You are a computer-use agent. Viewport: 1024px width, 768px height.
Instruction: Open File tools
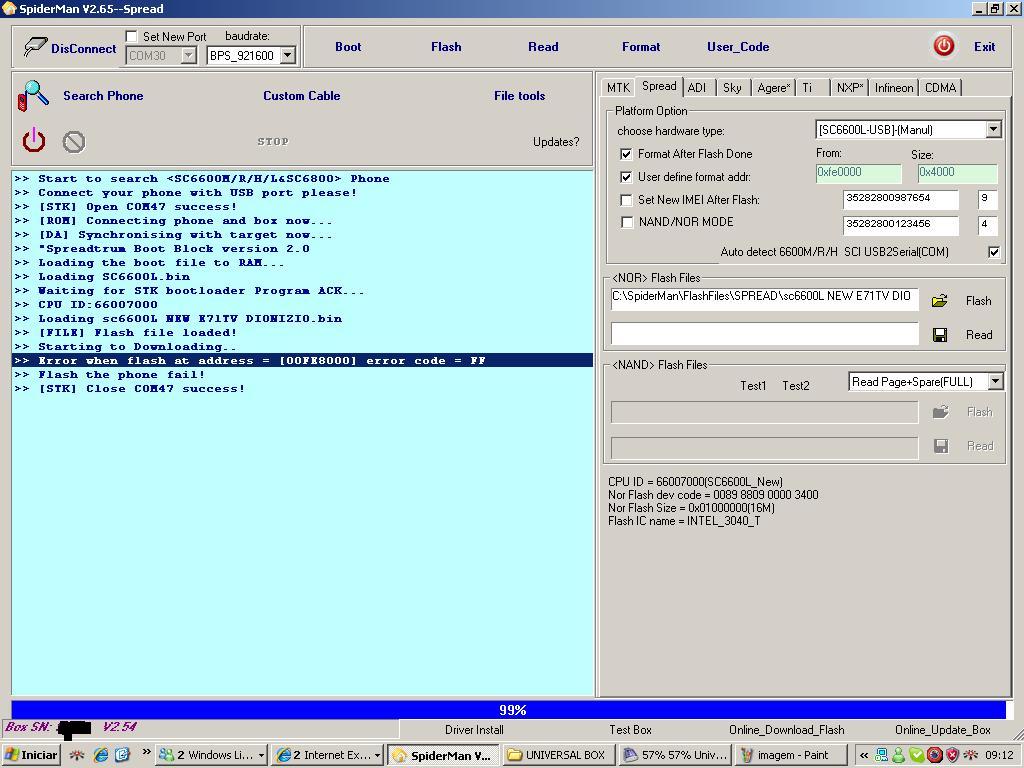(x=519, y=95)
